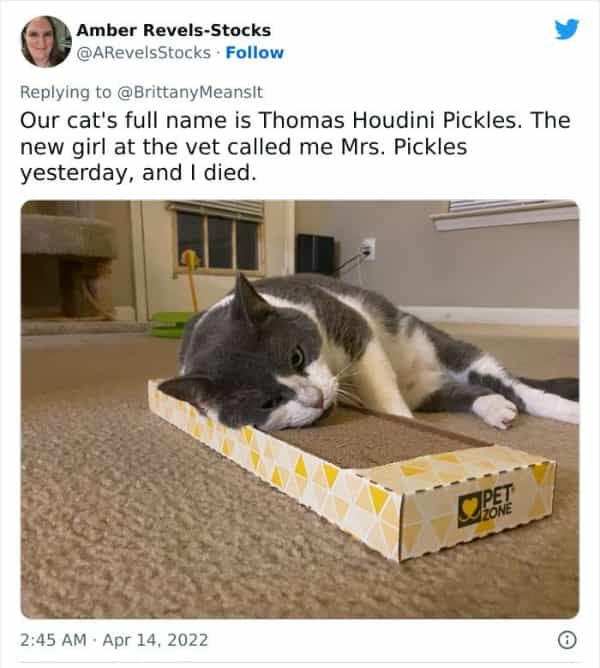Click the tweet text about Thomas Houdini Pickles
The height and width of the screenshot is (668, 600).
pyautogui.click(x=295, y=147)
